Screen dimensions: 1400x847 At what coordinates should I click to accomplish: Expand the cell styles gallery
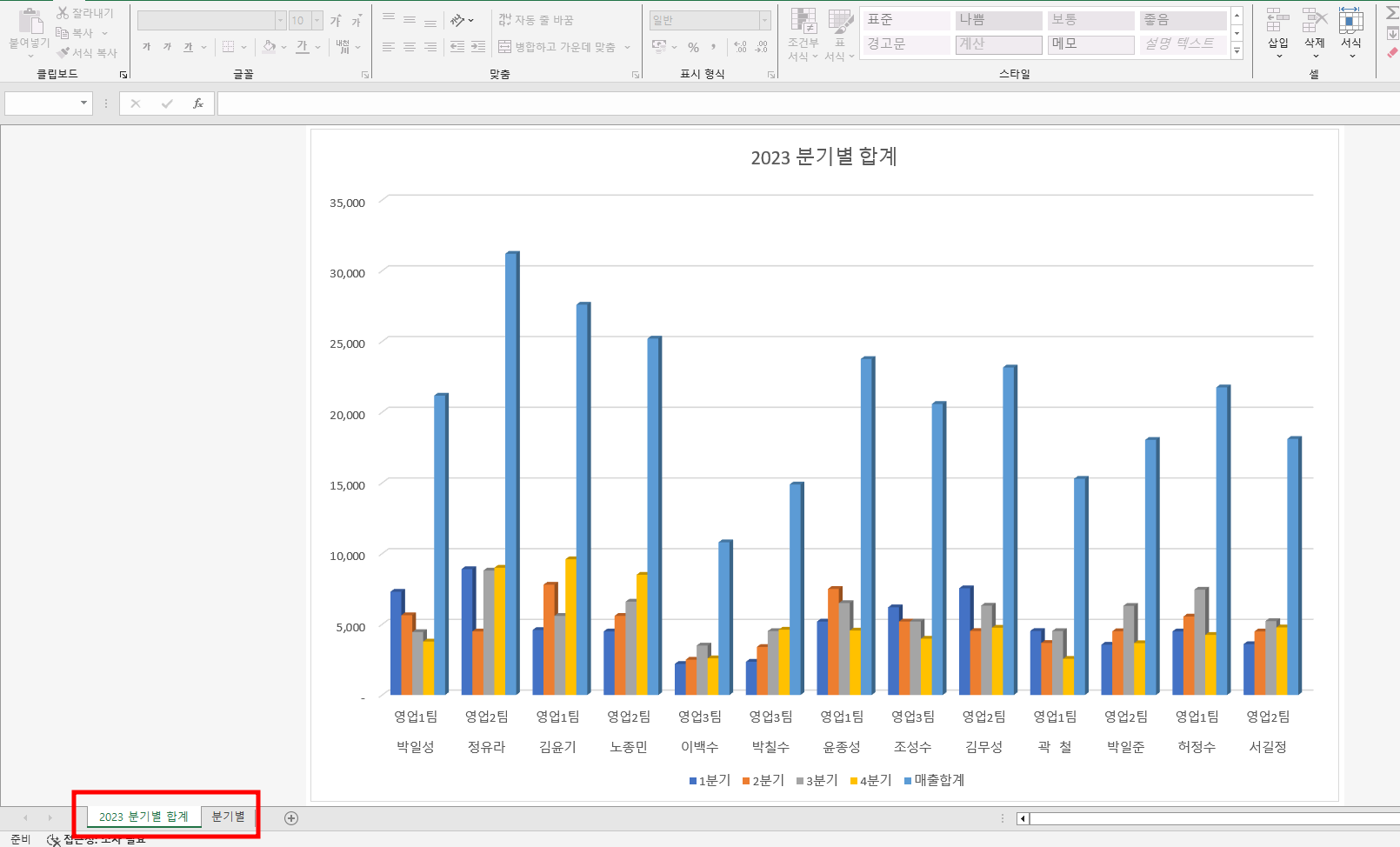point(1237,51)
